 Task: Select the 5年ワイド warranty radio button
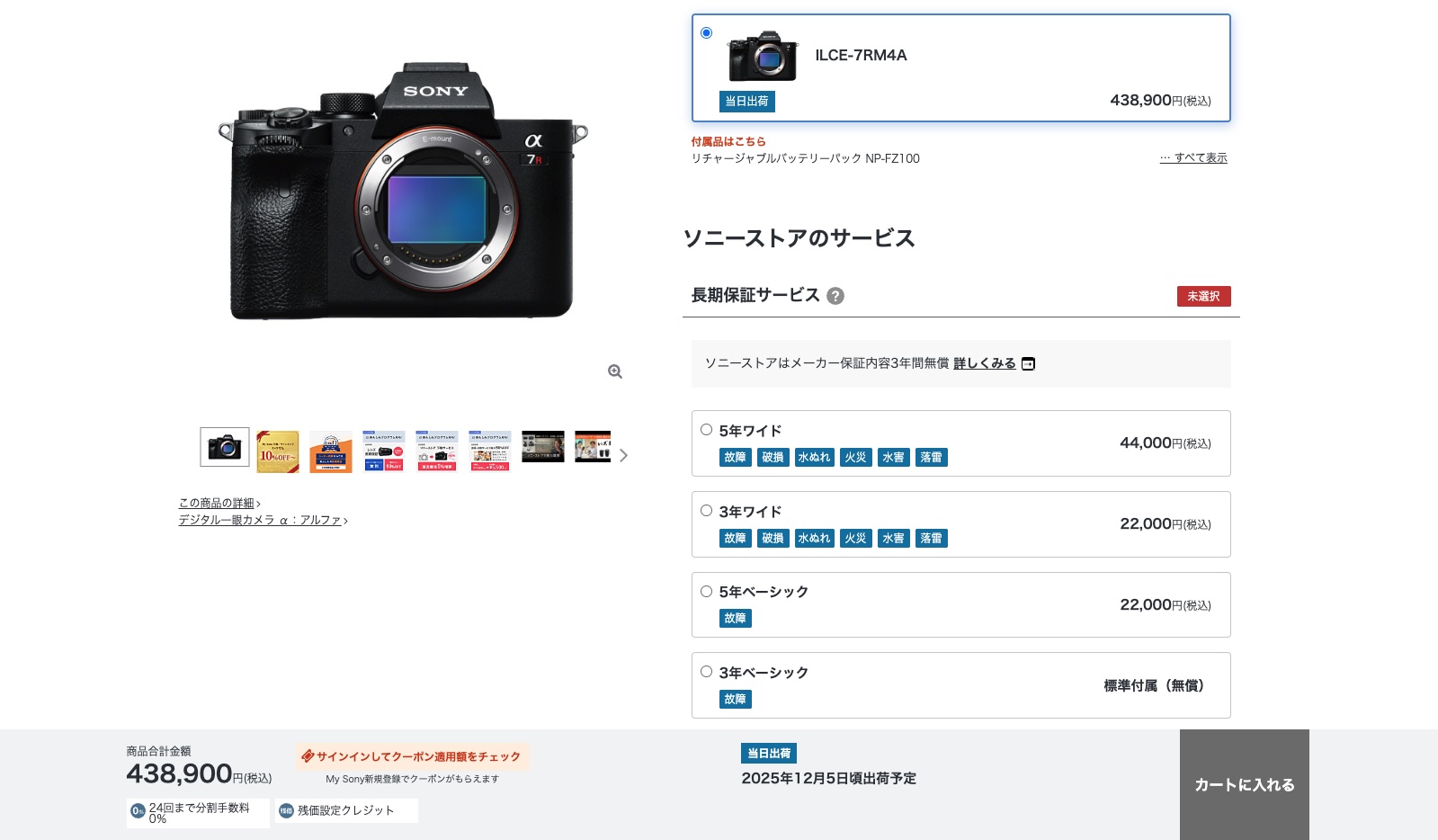point(707,430)
